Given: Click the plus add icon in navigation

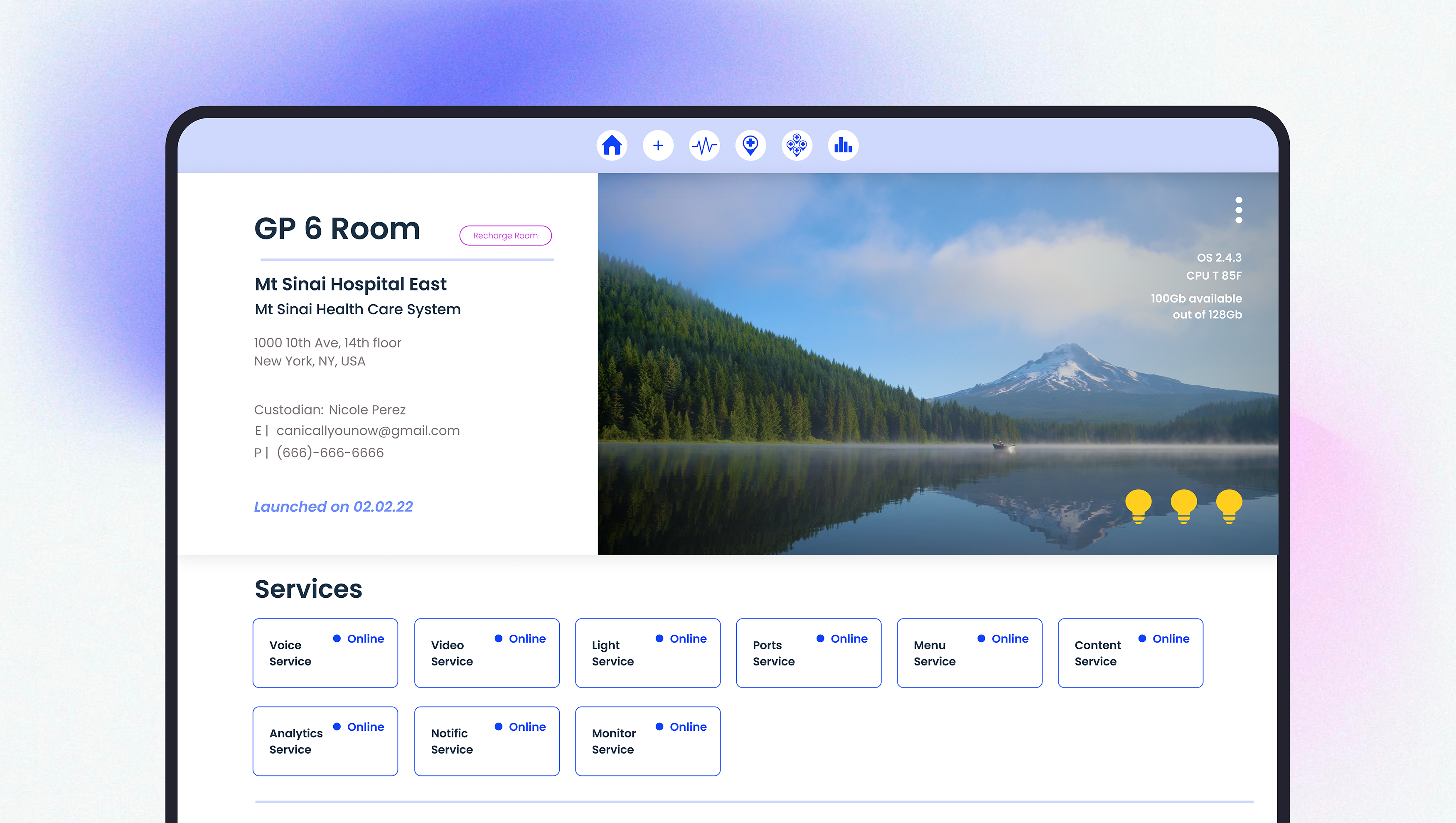Looking at the screenshot, I should pos(658,146).
